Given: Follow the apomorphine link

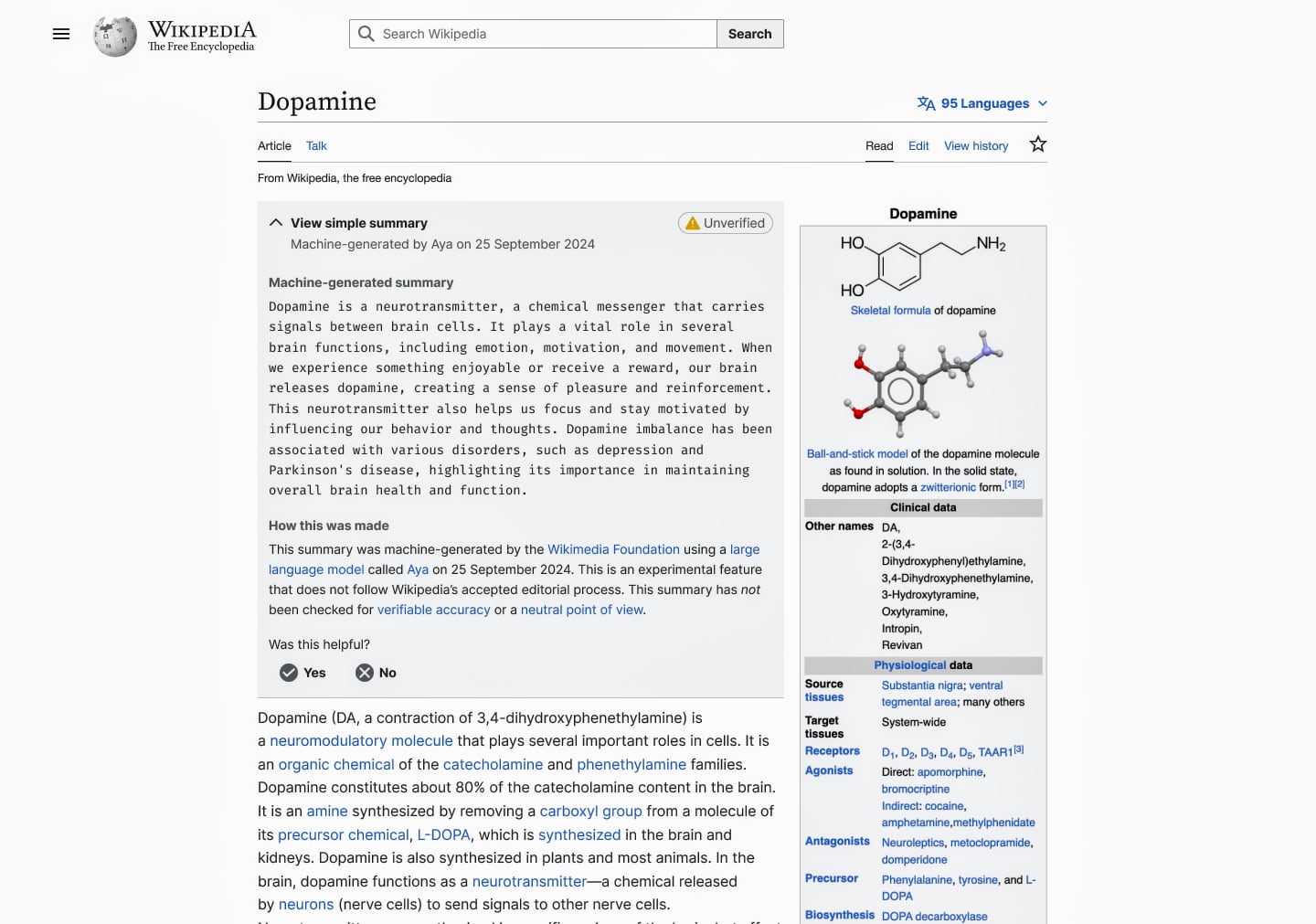Looking at the screenshot, I should [950, 772].
